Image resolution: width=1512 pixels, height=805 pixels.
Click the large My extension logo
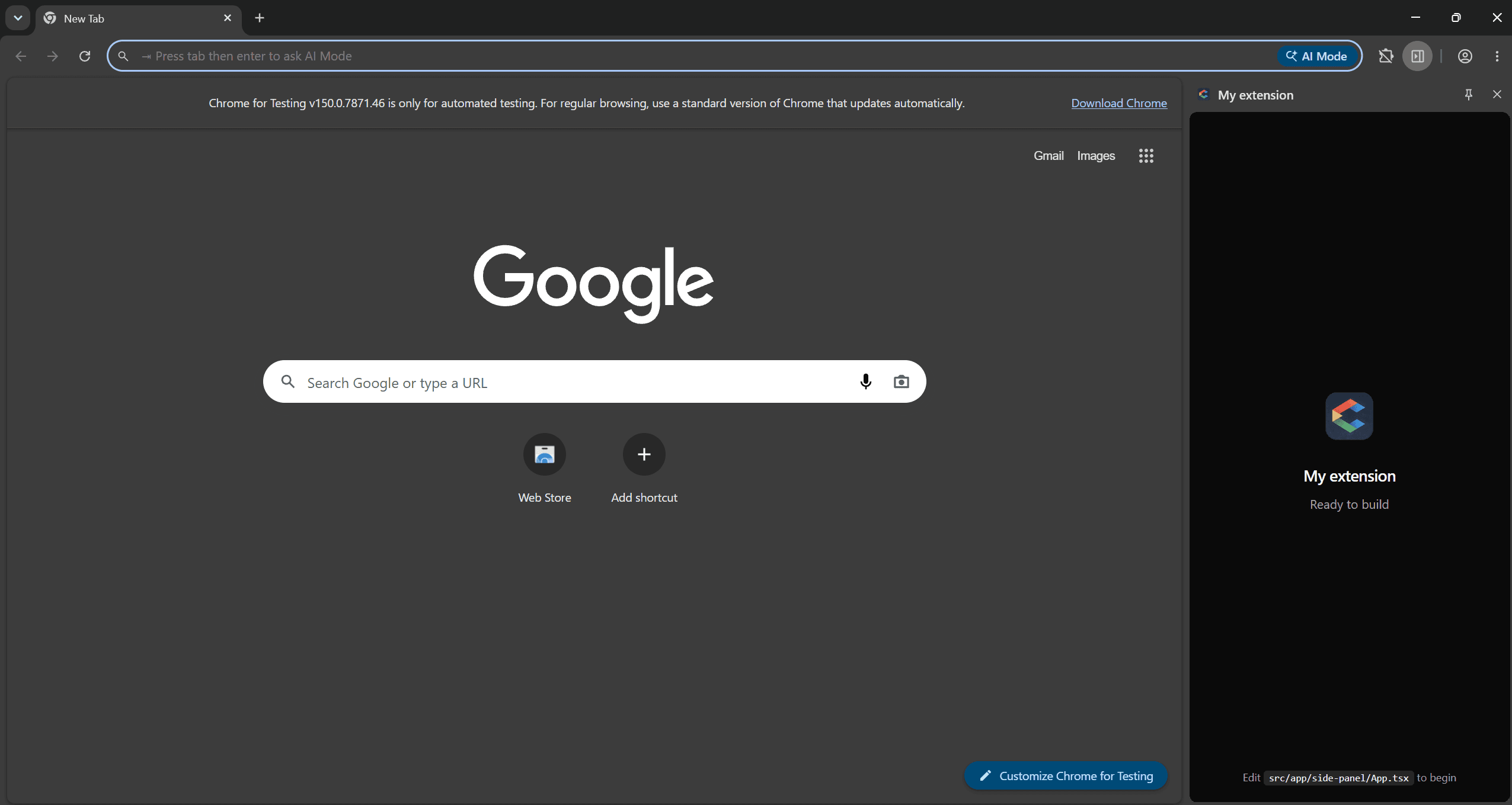tap(1349, 416)
